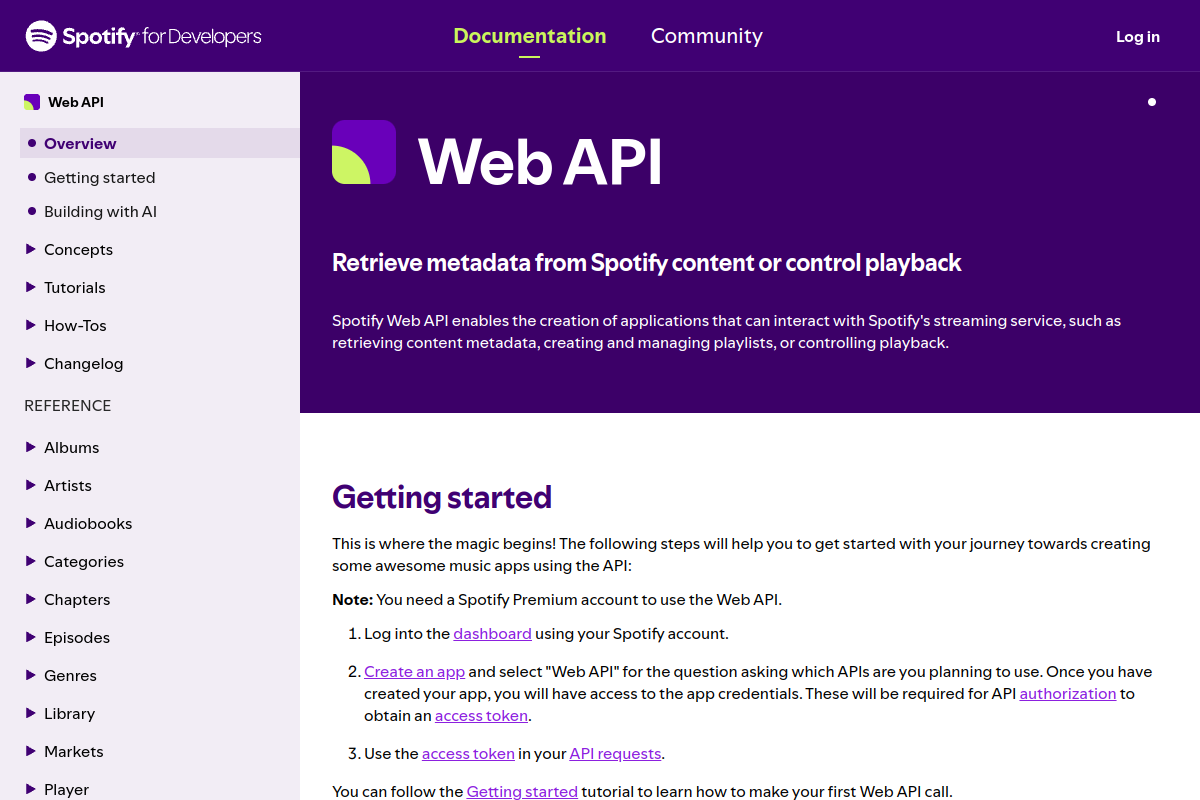Open the Tutorials label in the sidebar
The image size is (1200, 800).
(x=75, y=287)
